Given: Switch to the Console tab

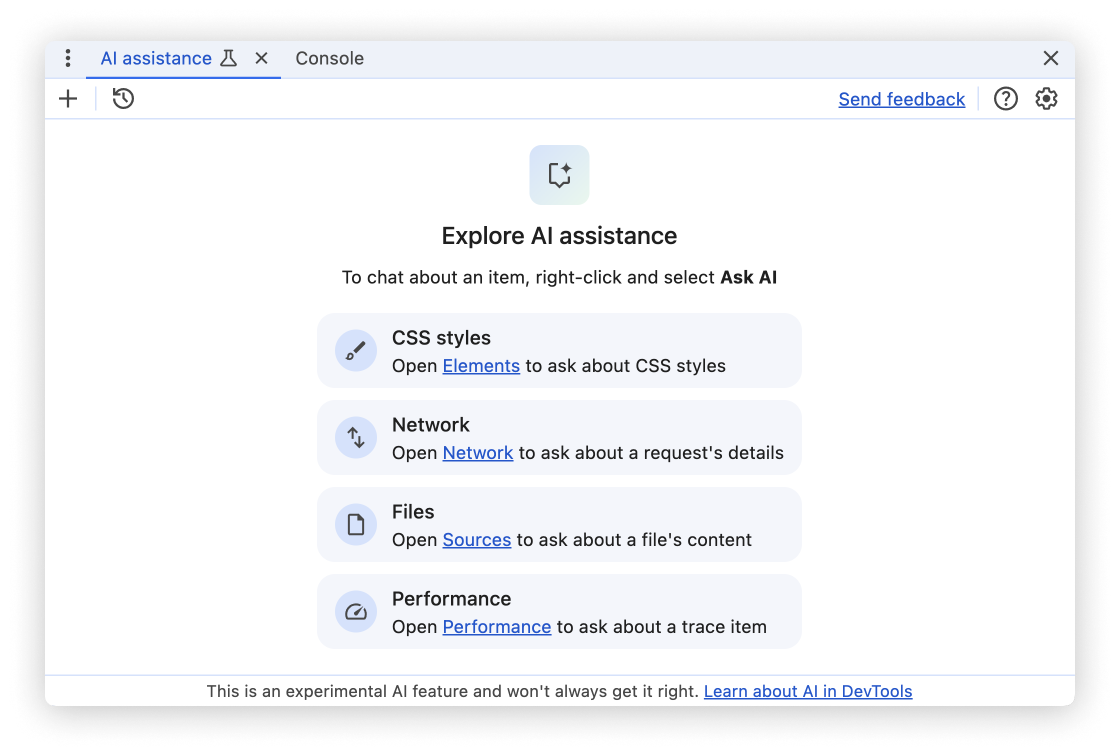Looking at the screenshot, I should [329, 58].
